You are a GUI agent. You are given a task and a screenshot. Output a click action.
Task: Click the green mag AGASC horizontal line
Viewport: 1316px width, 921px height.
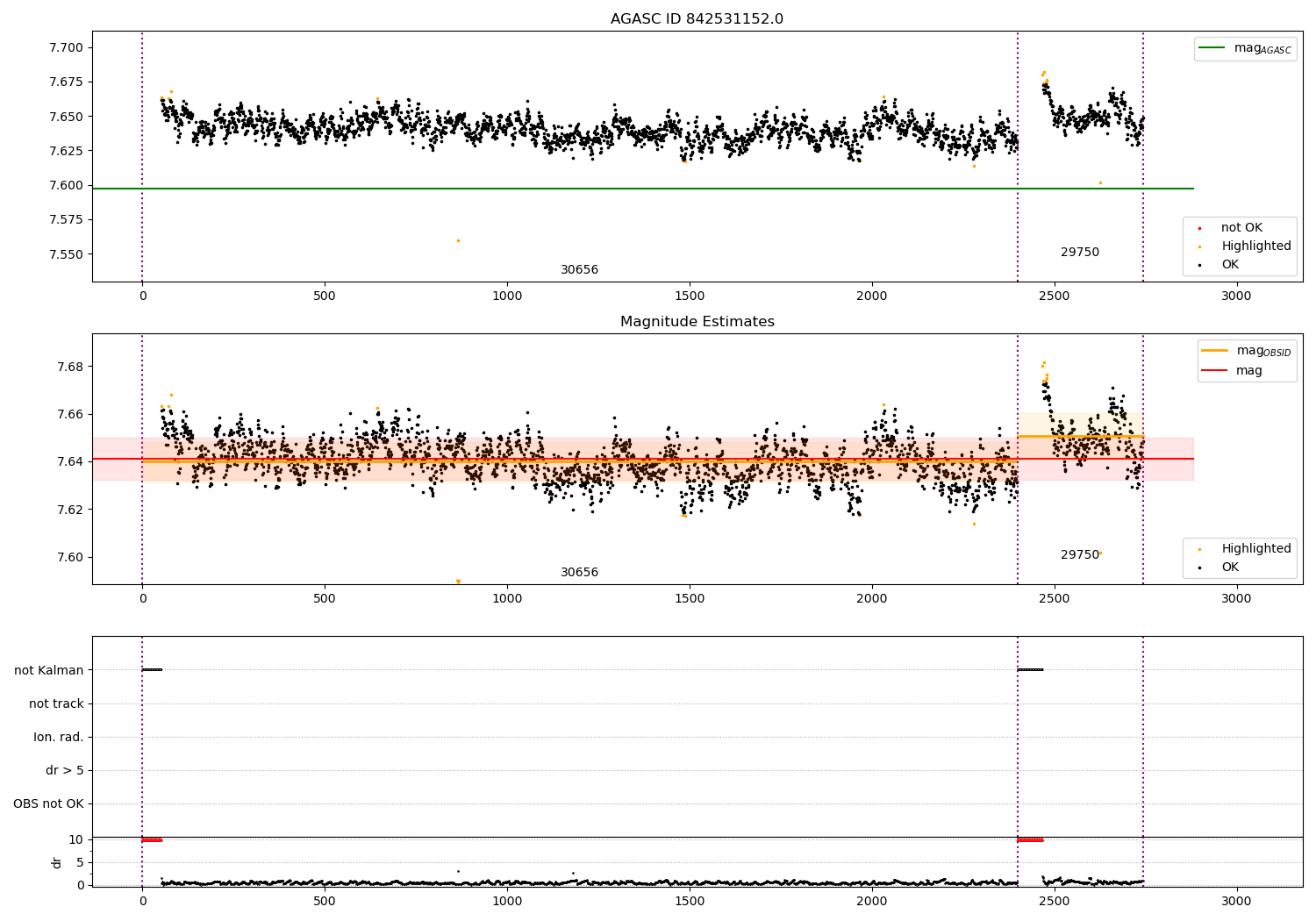tap(643, 189)
